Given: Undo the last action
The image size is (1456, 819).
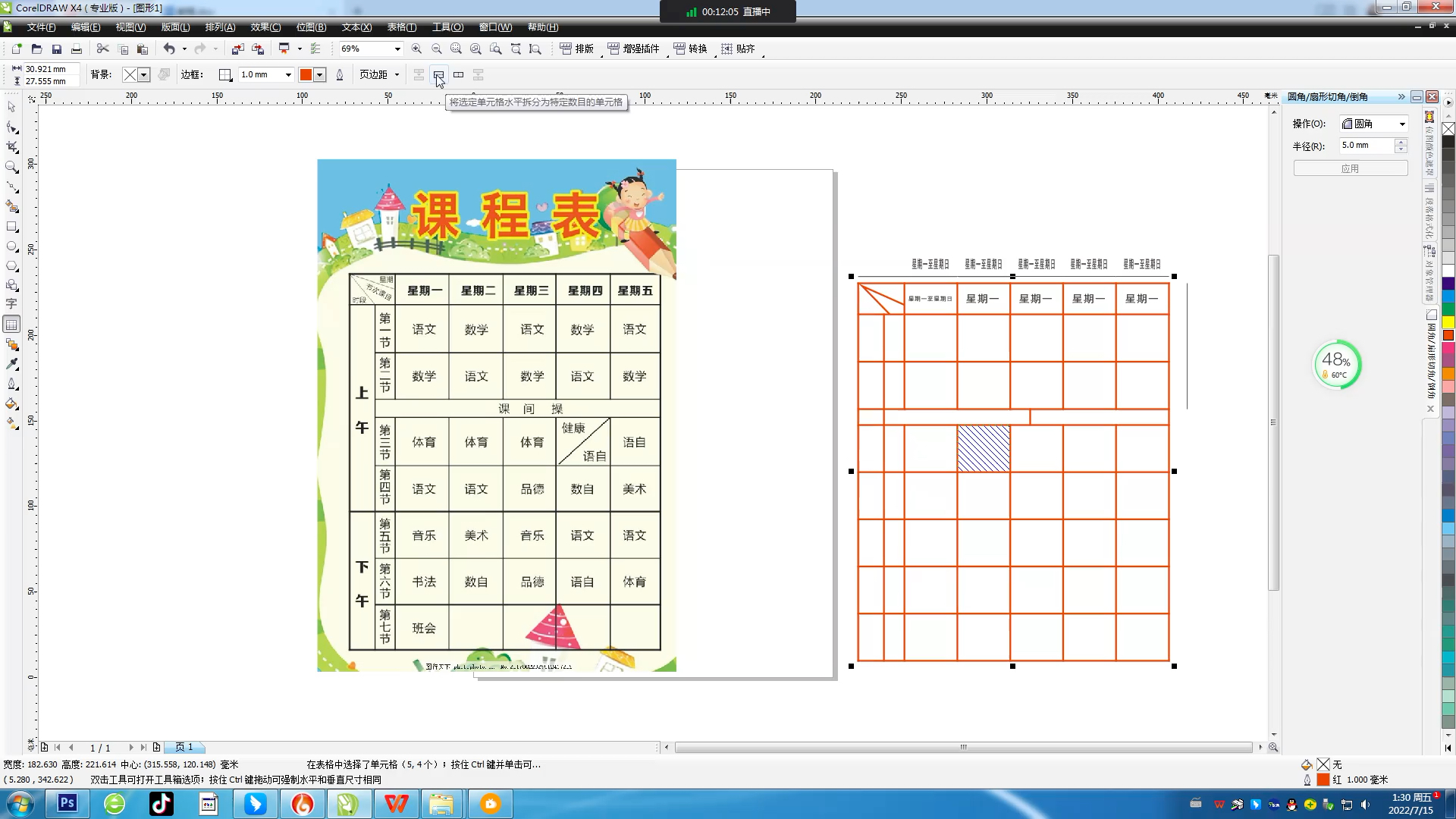Looking at the screenshot, I should (169, 49).
